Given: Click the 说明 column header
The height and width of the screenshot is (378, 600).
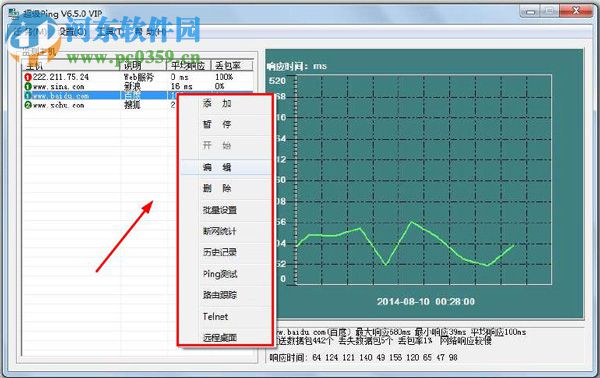Looking at the screenshot, I should pyautogui.click(x=143, y=66).
